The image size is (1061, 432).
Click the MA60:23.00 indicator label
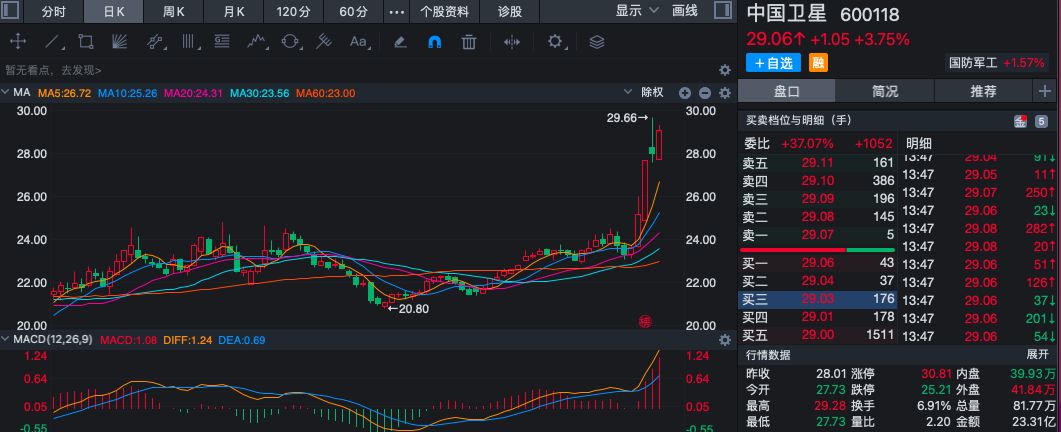[x=325, y=93]
